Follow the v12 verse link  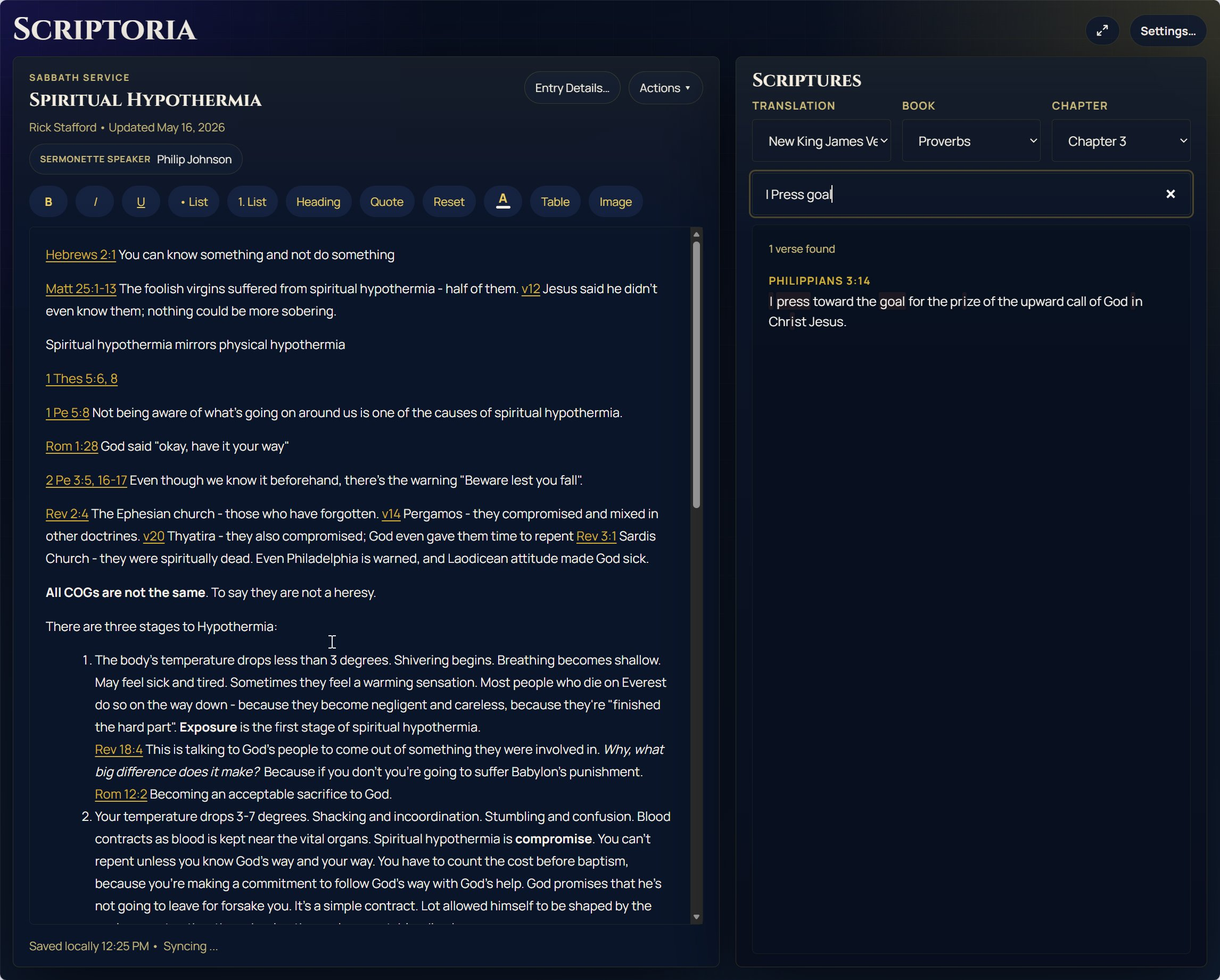[x=530, y=288]
